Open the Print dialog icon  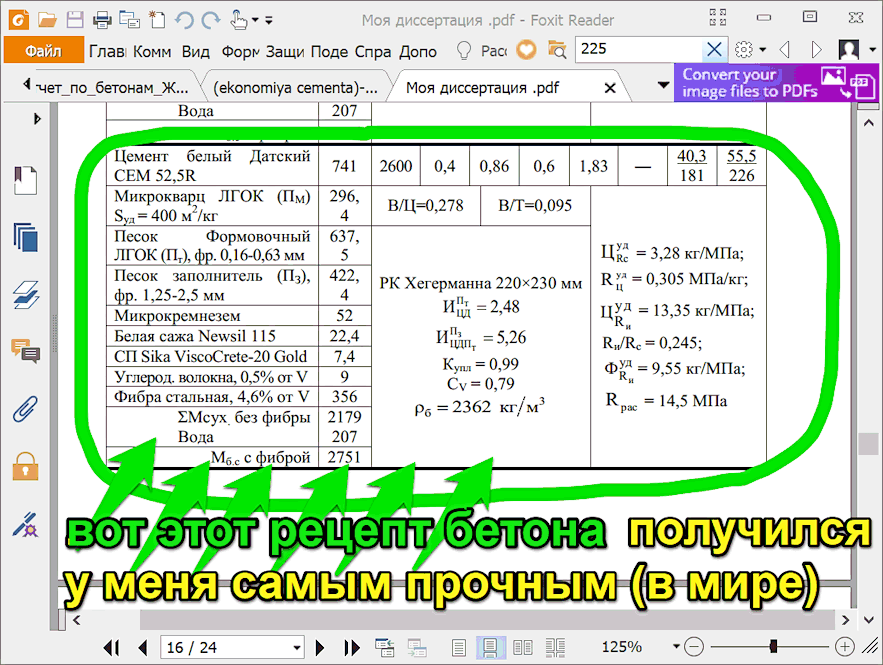coord(101,20)
